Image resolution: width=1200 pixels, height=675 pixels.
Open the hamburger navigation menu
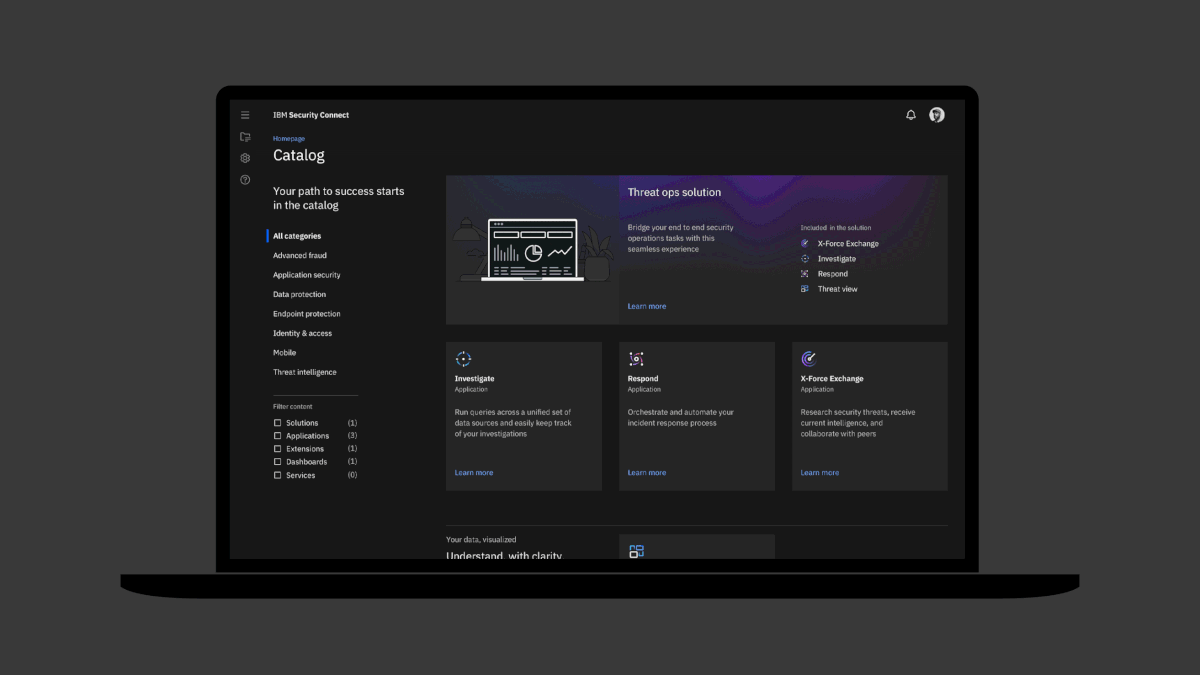(245, 115)
